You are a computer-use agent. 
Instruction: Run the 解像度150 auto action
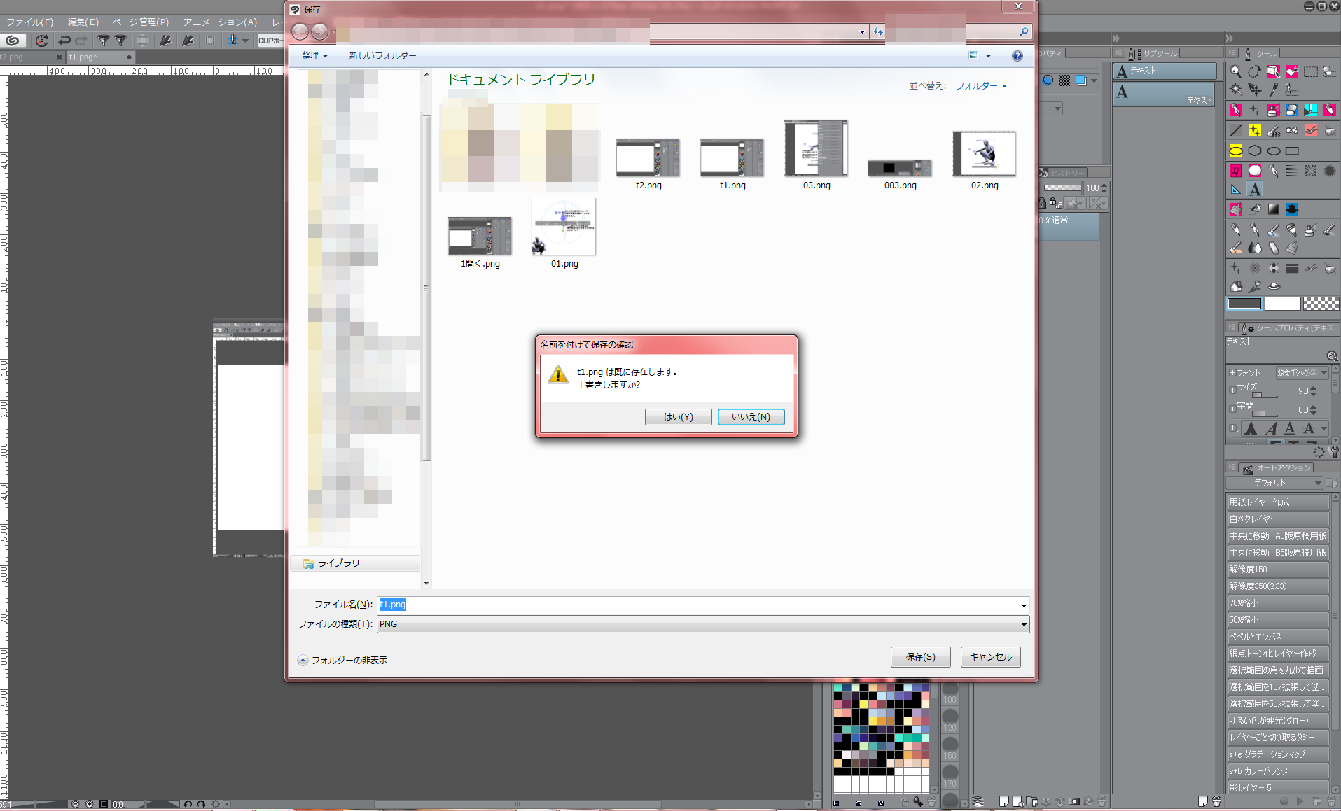(1278, 568)
